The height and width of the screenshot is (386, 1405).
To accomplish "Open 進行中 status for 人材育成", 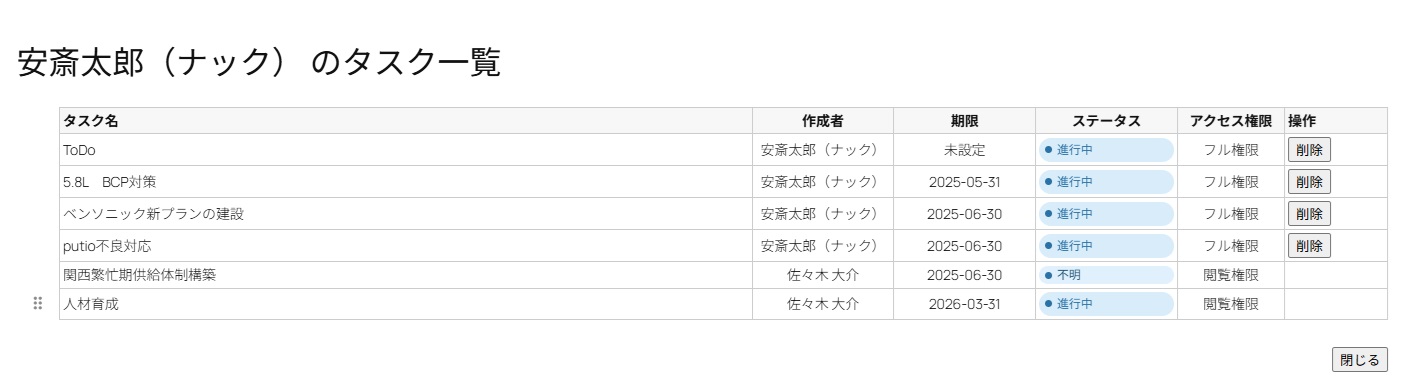I will (1106, 304).
